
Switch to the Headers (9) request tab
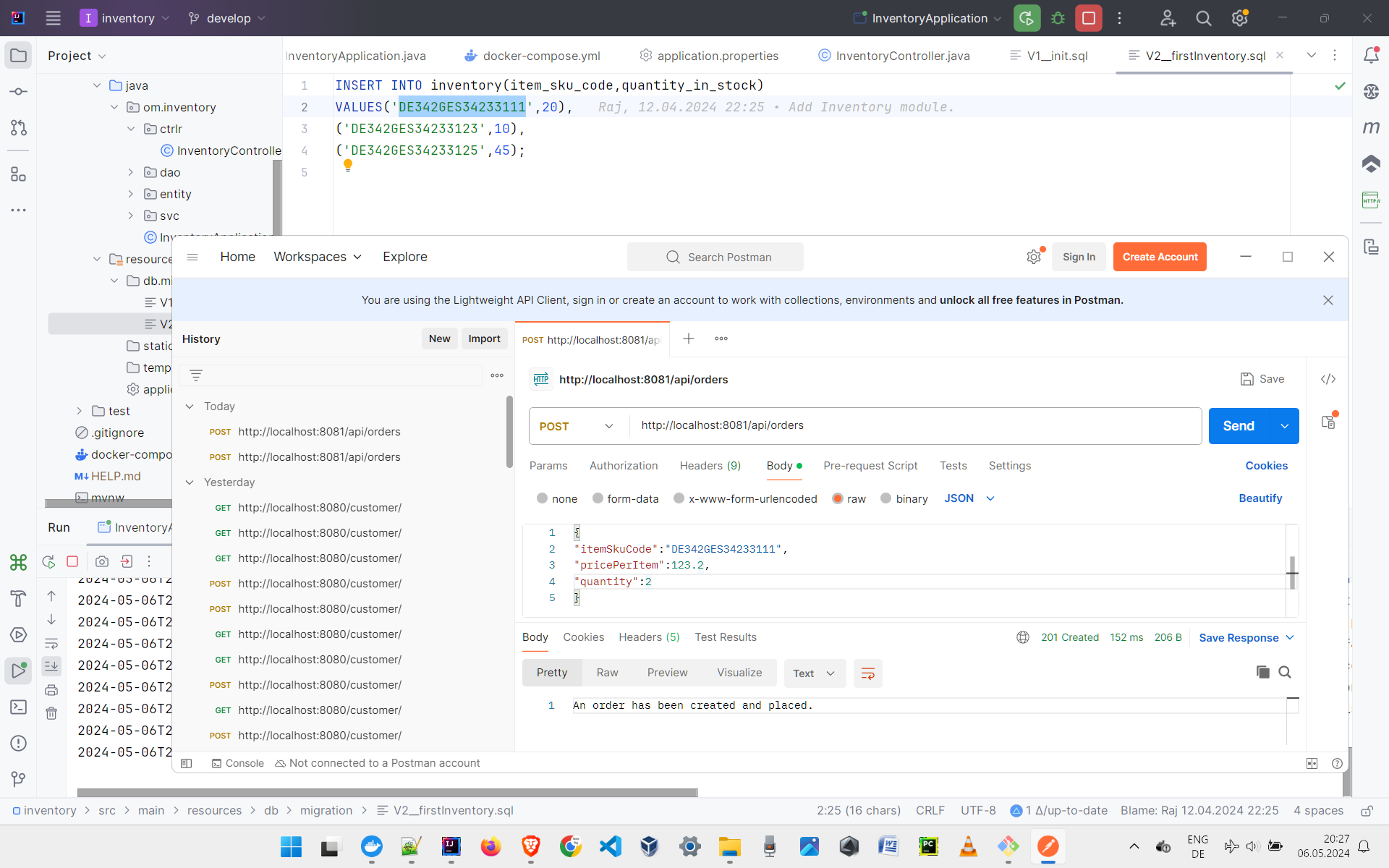[710, 466]
